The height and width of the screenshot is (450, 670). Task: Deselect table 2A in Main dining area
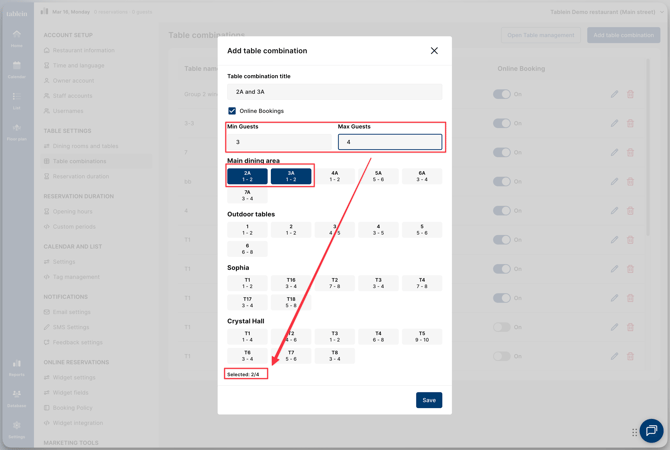click(x=247, y=176)
